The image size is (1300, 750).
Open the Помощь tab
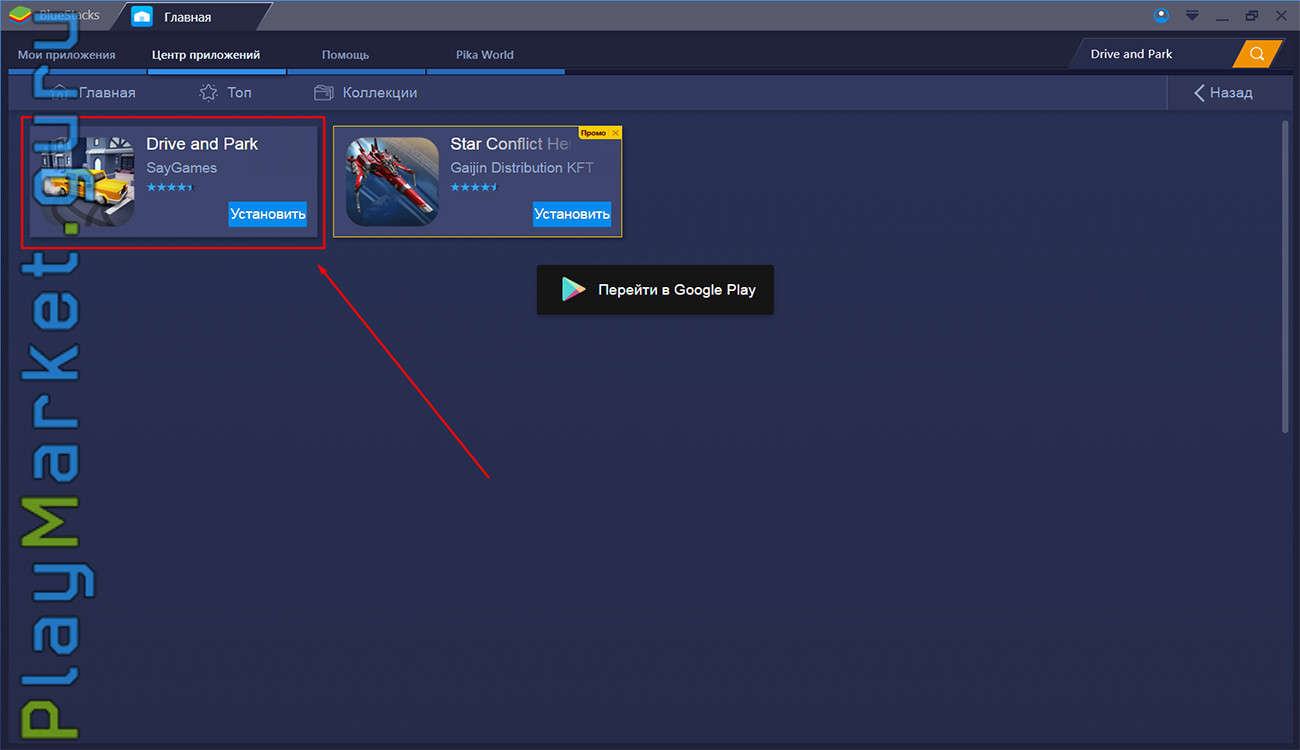click(345, 55)
